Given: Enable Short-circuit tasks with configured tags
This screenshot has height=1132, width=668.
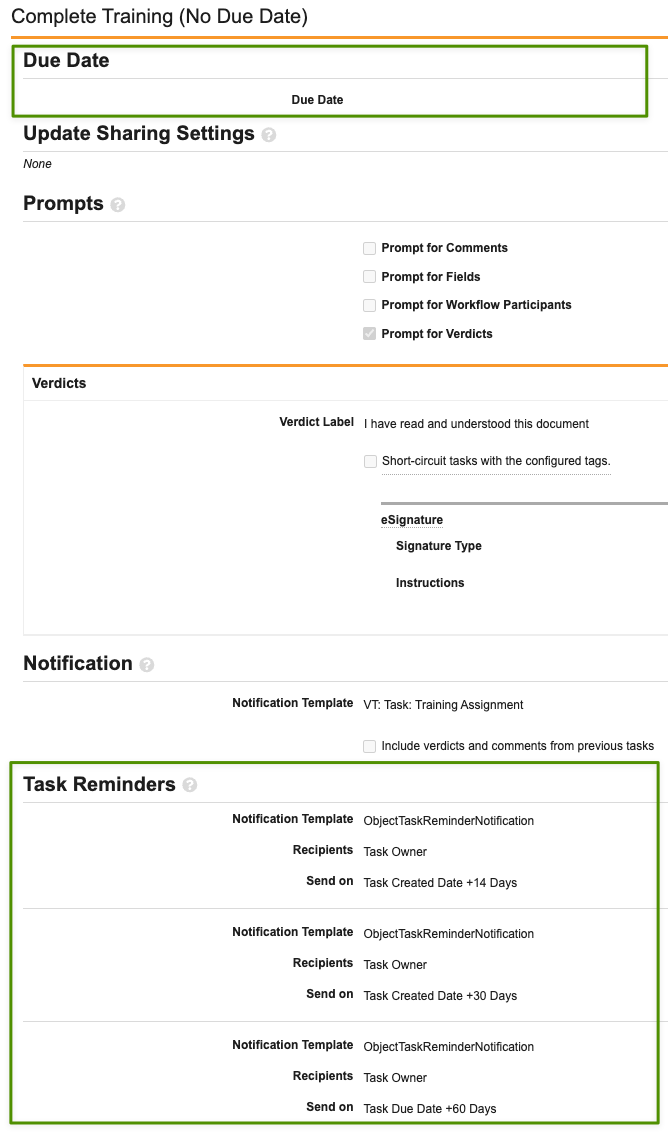Looking at the screenshot, I should [371, 462].
